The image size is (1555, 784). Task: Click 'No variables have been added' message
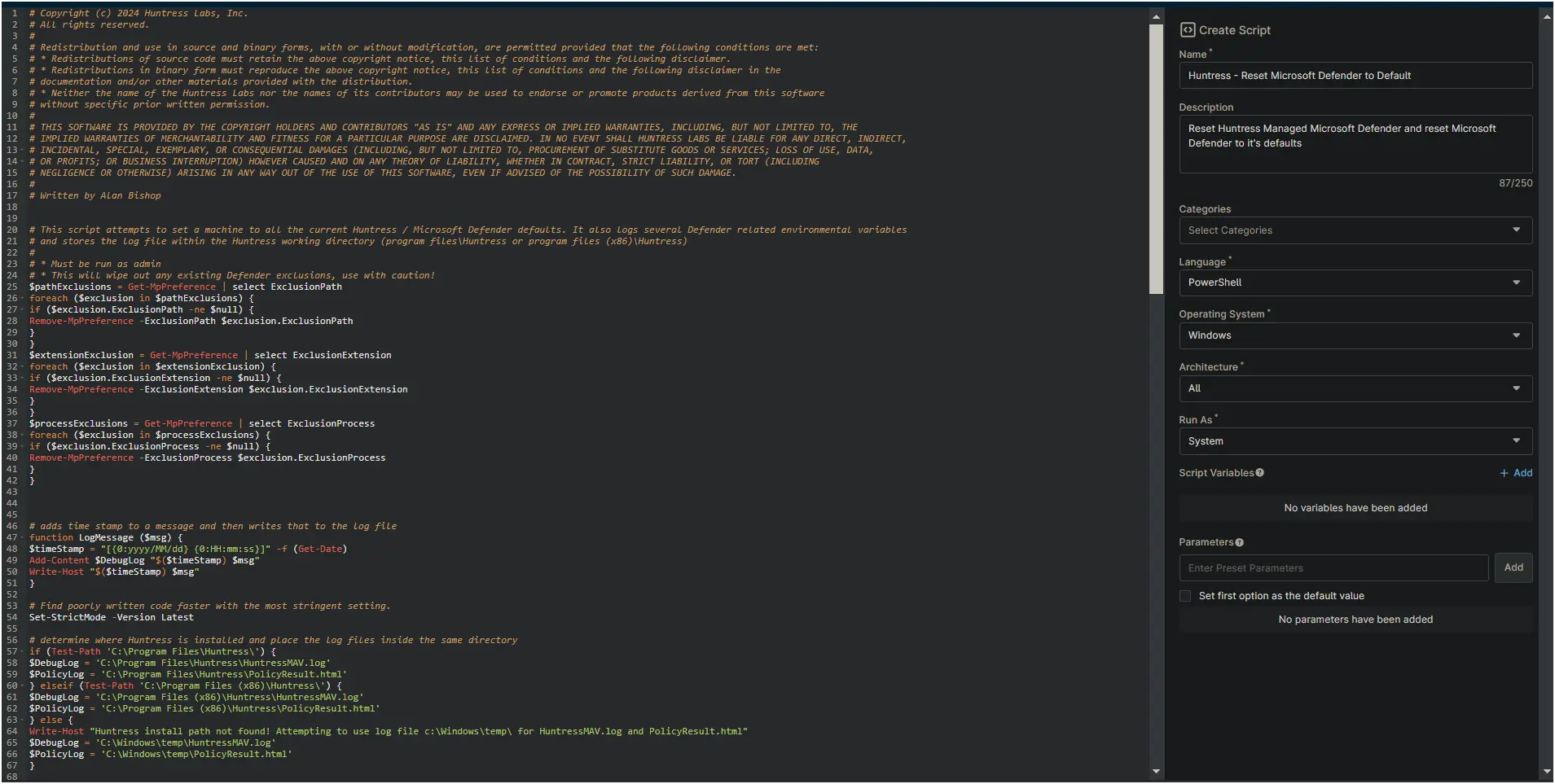[1355, 508]
